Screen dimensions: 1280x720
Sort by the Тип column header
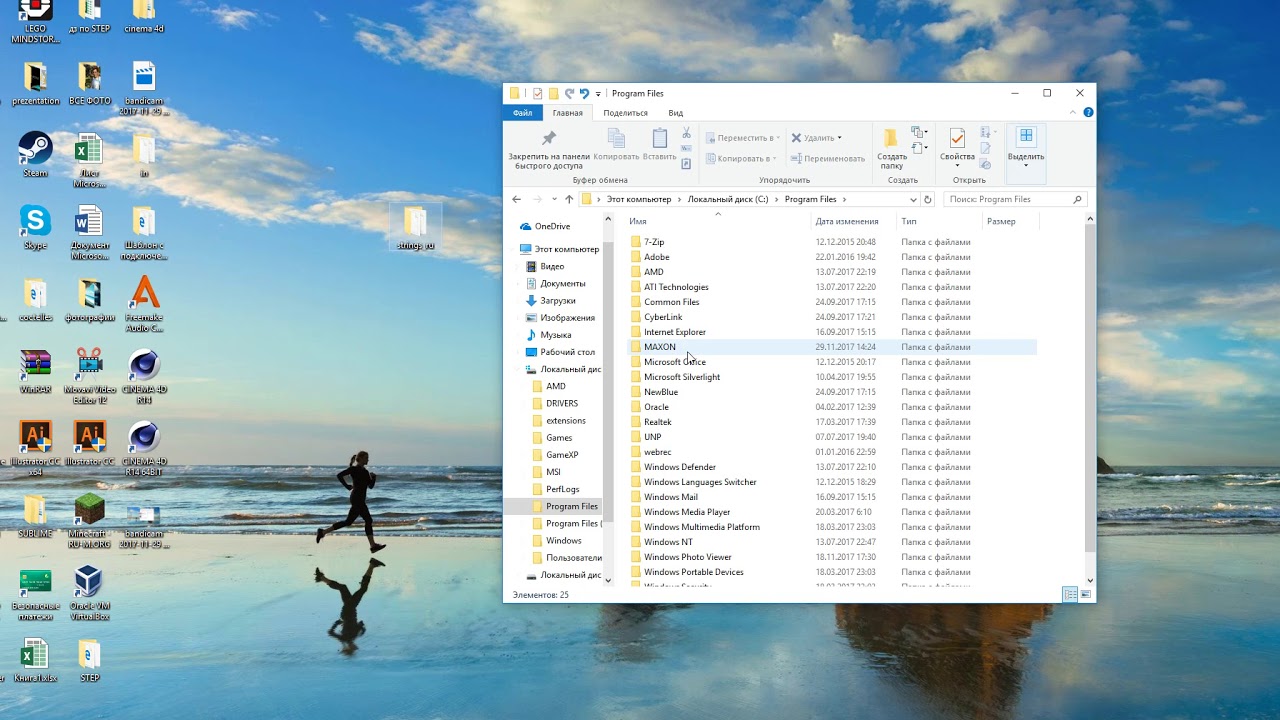[x=909, y=221]
